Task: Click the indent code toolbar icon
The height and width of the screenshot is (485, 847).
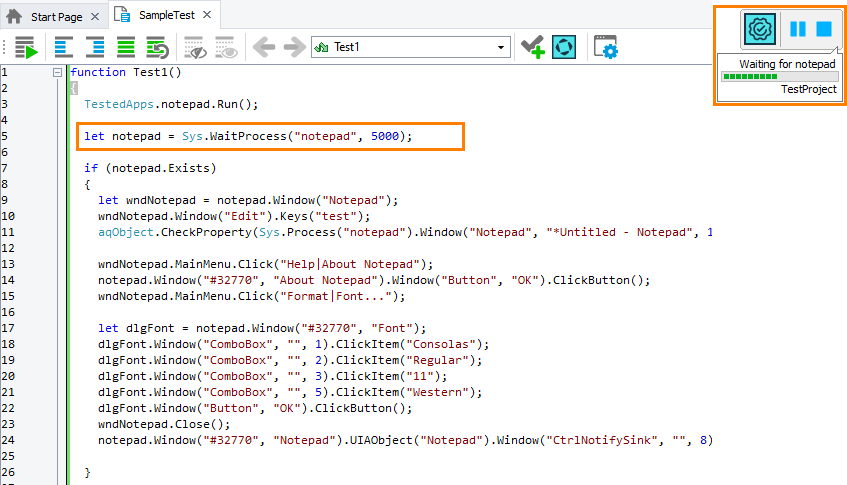Action: pos(95,47)
